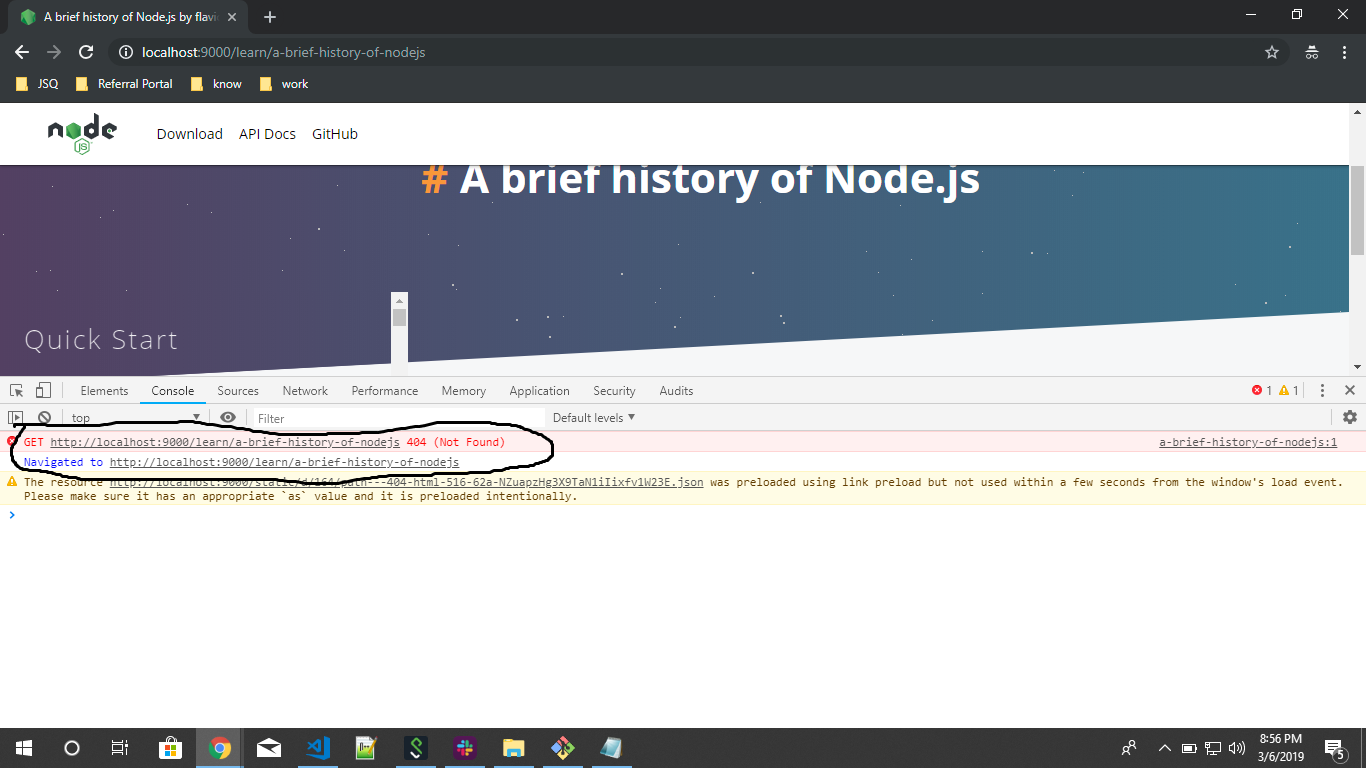The height and width of the screenshot is (768, 1366).
Task: Bookmark this page with the star
Action: tap(1272, 52)
